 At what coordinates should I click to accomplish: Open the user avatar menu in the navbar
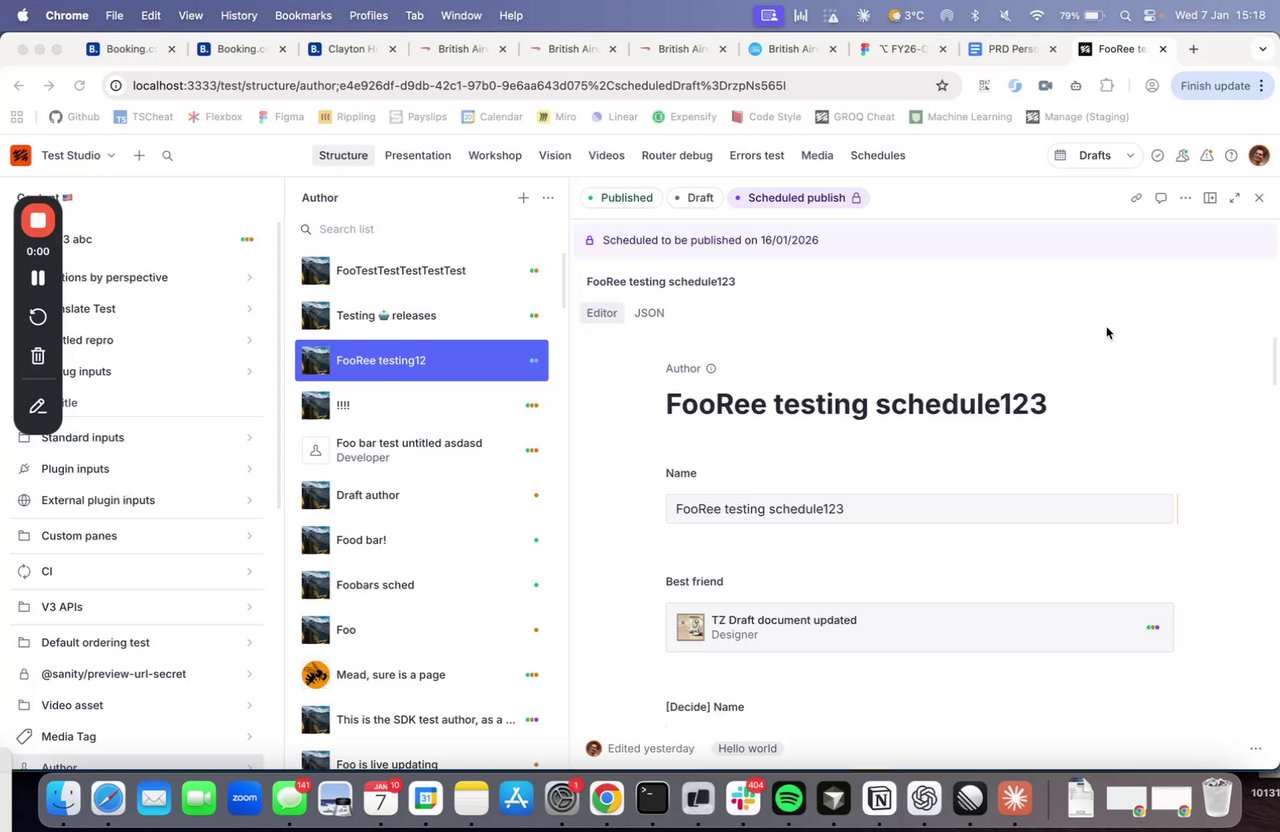coord(1259,156)
